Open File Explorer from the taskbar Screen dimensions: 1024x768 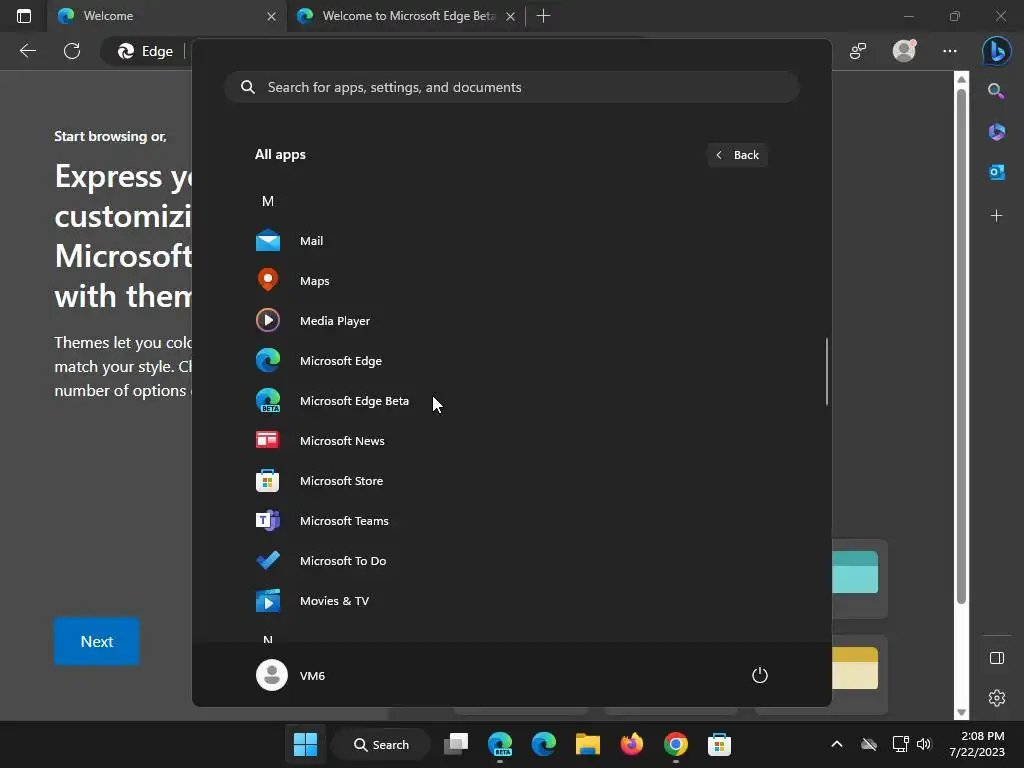point(588,744)
